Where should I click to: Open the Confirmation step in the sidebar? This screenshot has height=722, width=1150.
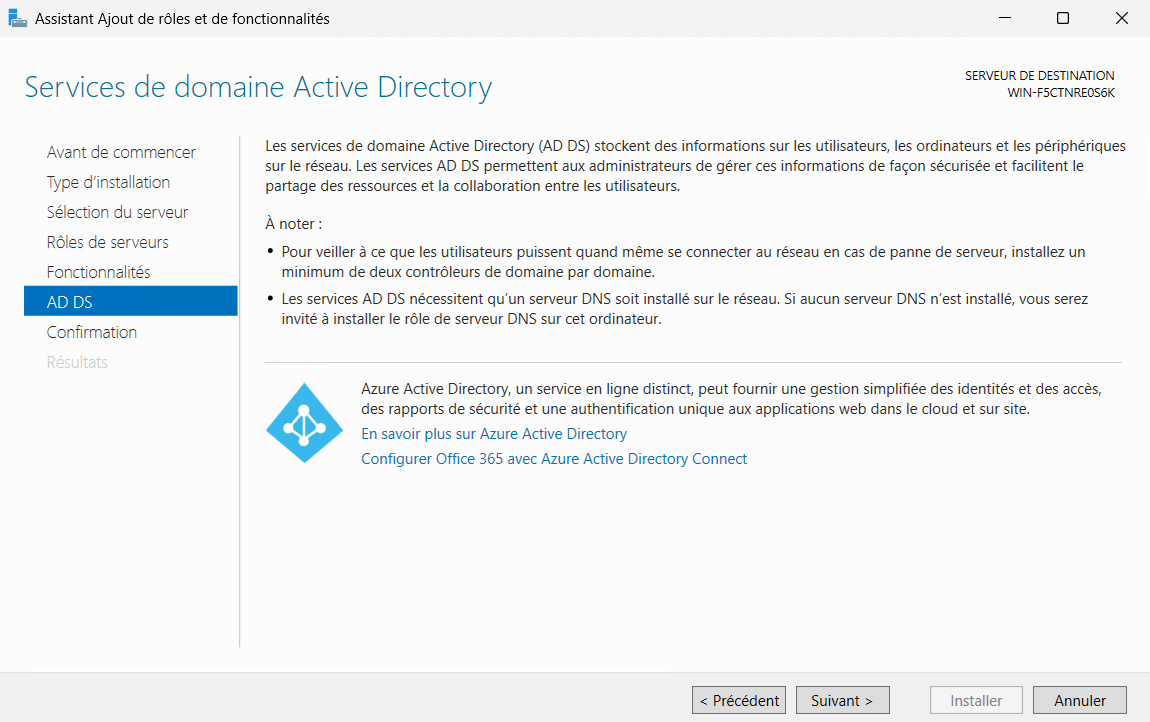(x=92, y=332)
